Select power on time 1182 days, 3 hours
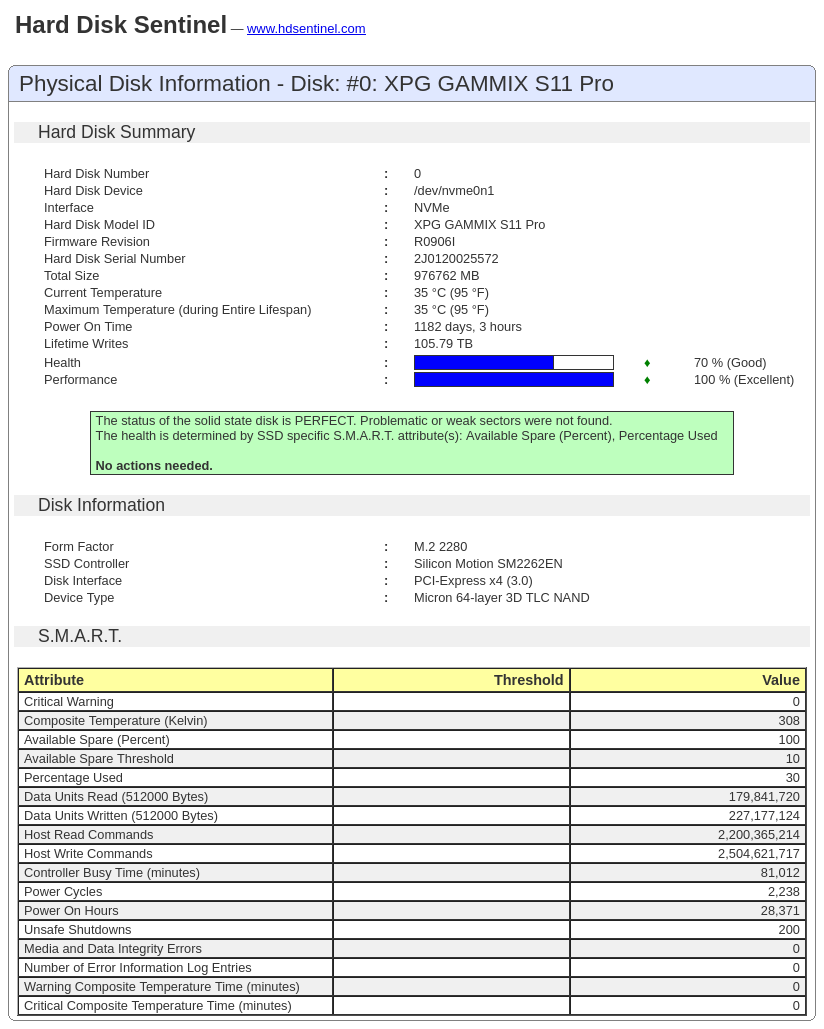824x1029 pixels. pos(467,327)
